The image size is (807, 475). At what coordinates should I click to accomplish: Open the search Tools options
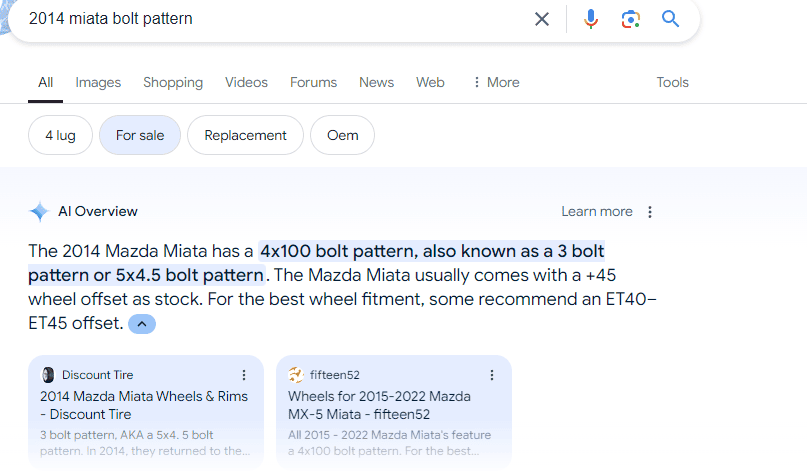(x=672, y=82)
